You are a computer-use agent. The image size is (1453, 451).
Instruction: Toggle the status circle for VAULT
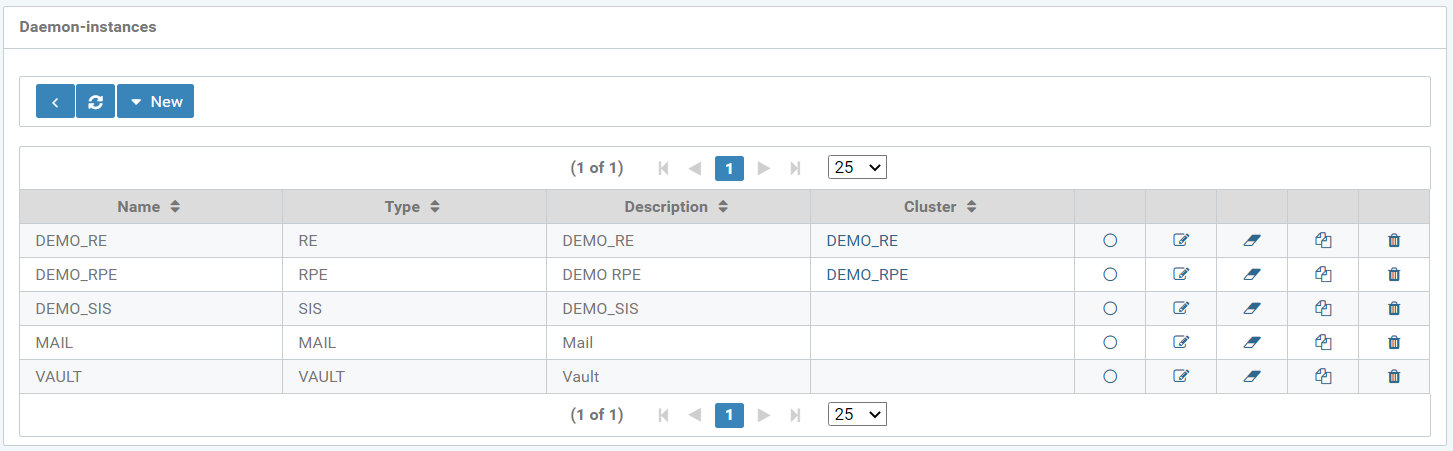[1109, 376]
